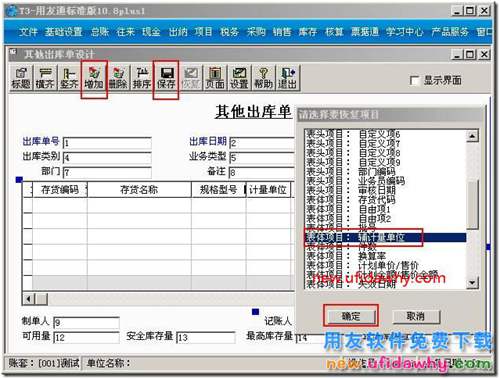The height and width of the screenshot is (379, 500).
Task: Select the 计量单位 column header
Action: [268, 190]
